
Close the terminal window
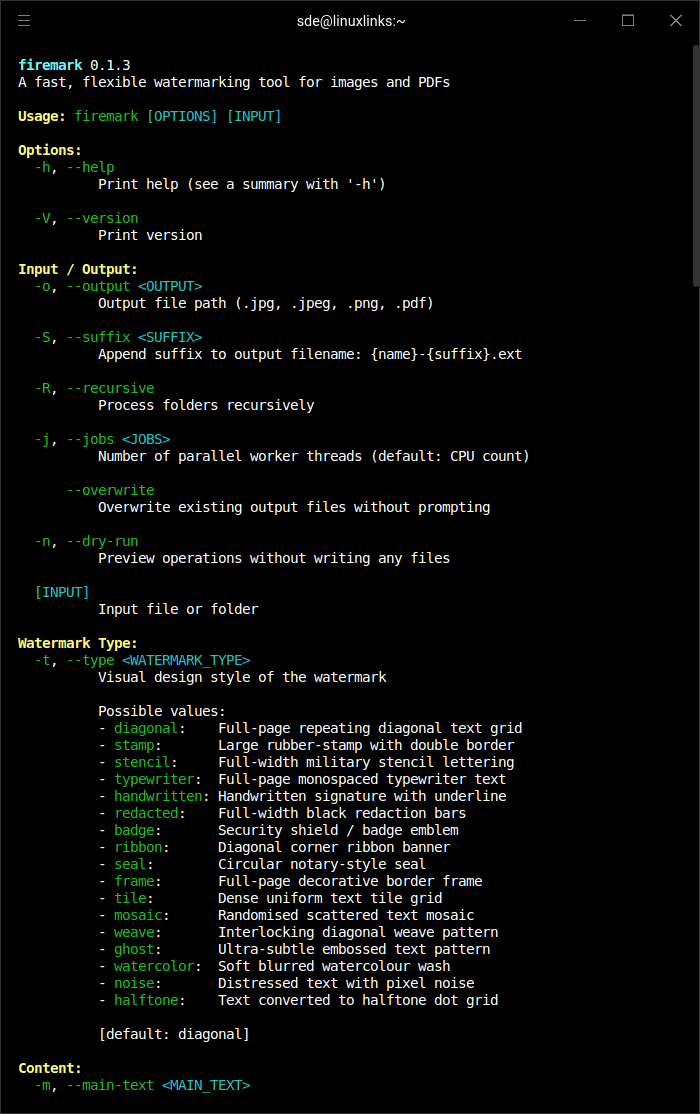point(675,20)
